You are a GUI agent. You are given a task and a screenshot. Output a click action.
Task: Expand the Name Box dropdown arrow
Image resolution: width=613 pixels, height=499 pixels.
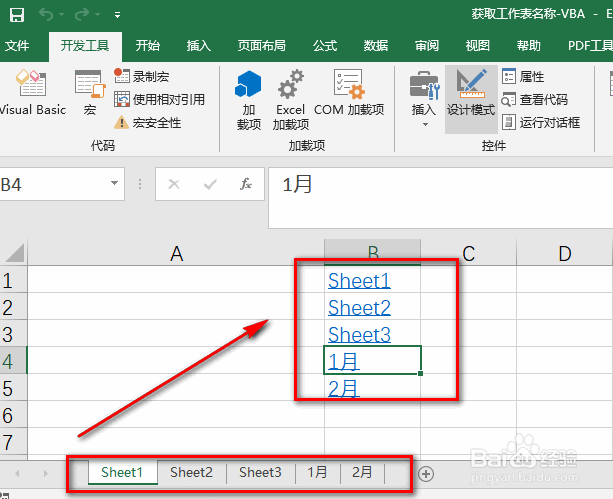[114, 183]
